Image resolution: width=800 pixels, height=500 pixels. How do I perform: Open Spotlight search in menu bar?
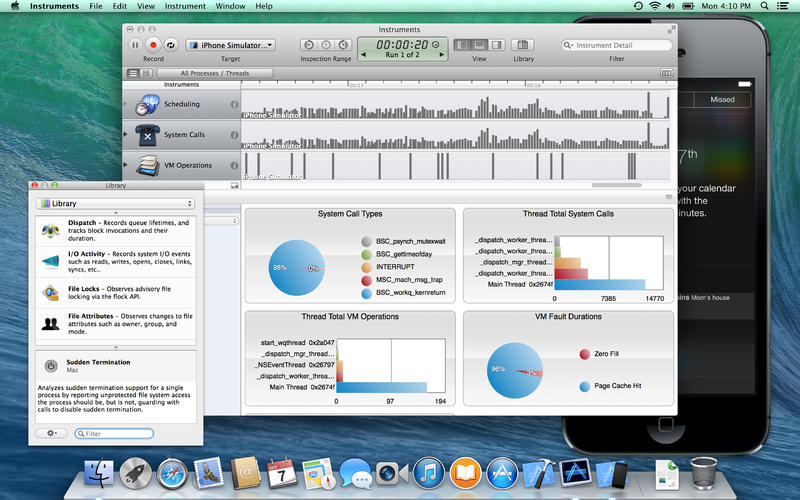764,6
